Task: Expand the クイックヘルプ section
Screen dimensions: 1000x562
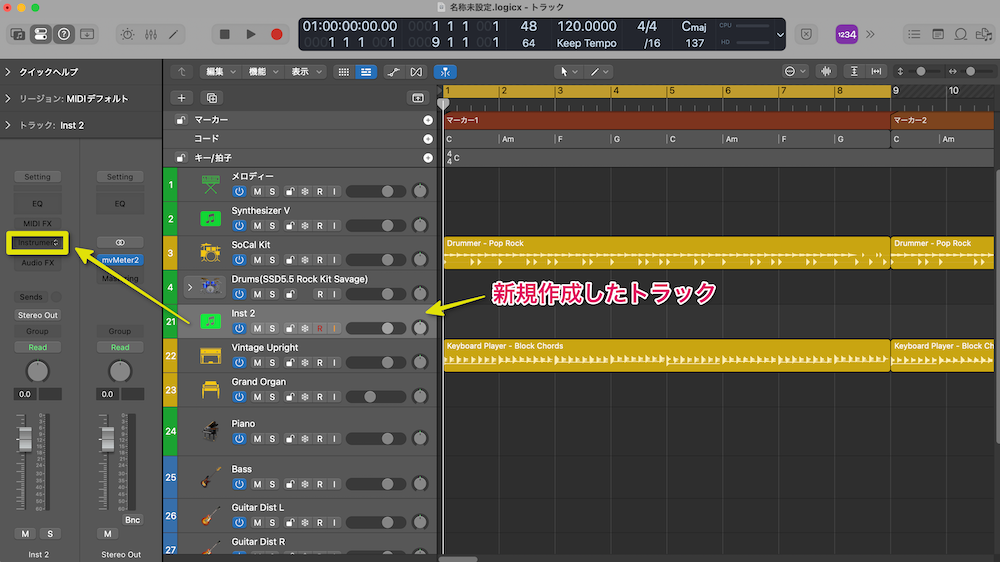Action: (8, 72)
